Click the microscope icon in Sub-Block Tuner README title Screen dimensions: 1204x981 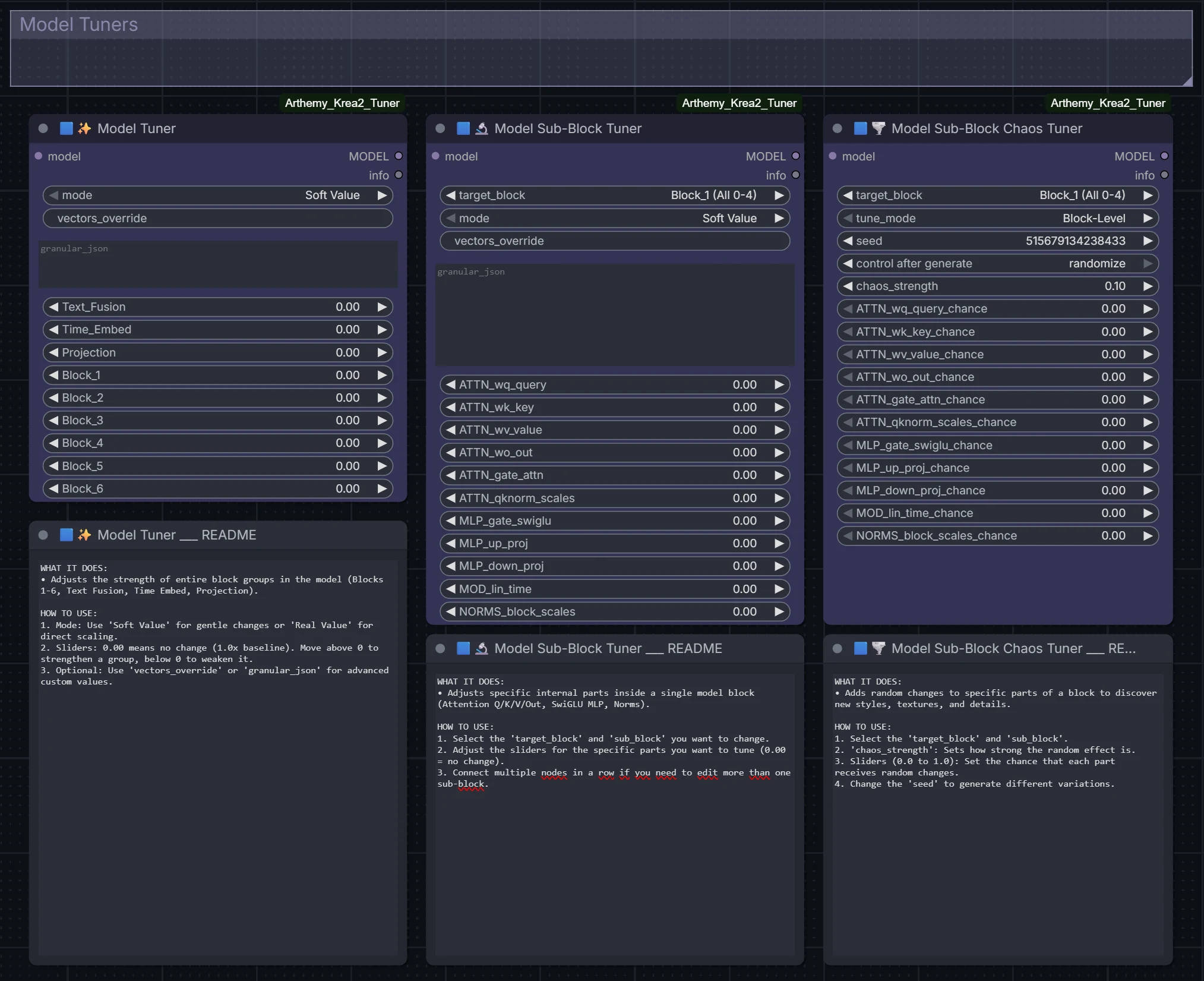482,648
